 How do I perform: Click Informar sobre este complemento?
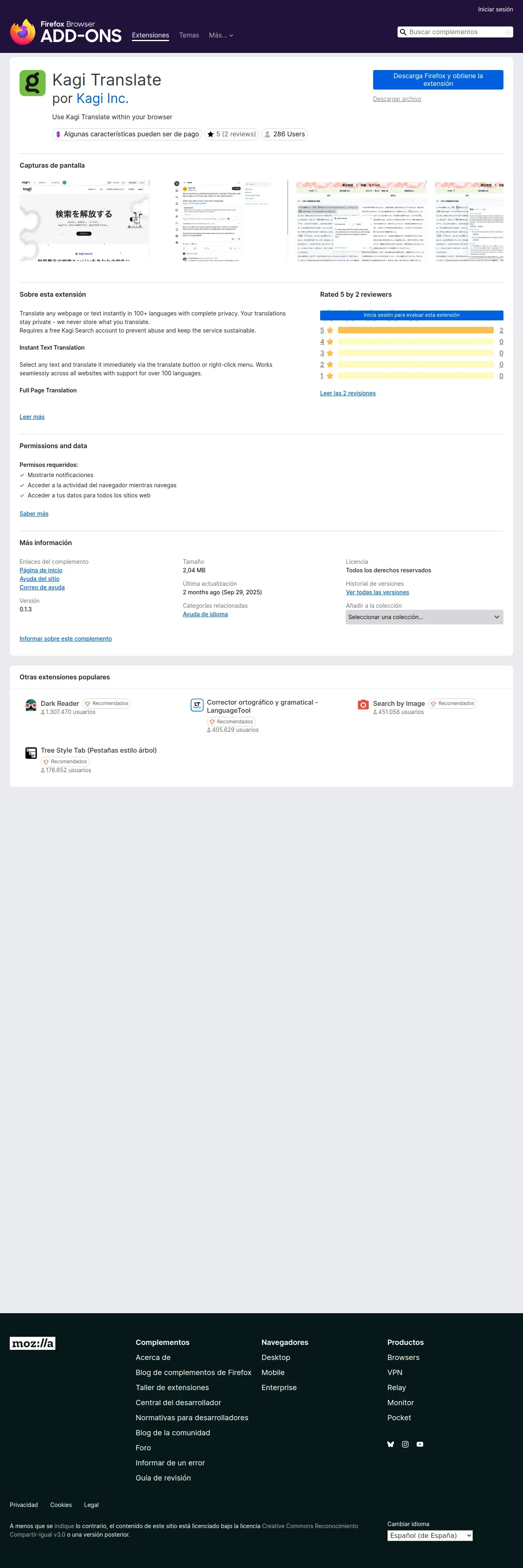pyautogui.click(x=66, y=639)
